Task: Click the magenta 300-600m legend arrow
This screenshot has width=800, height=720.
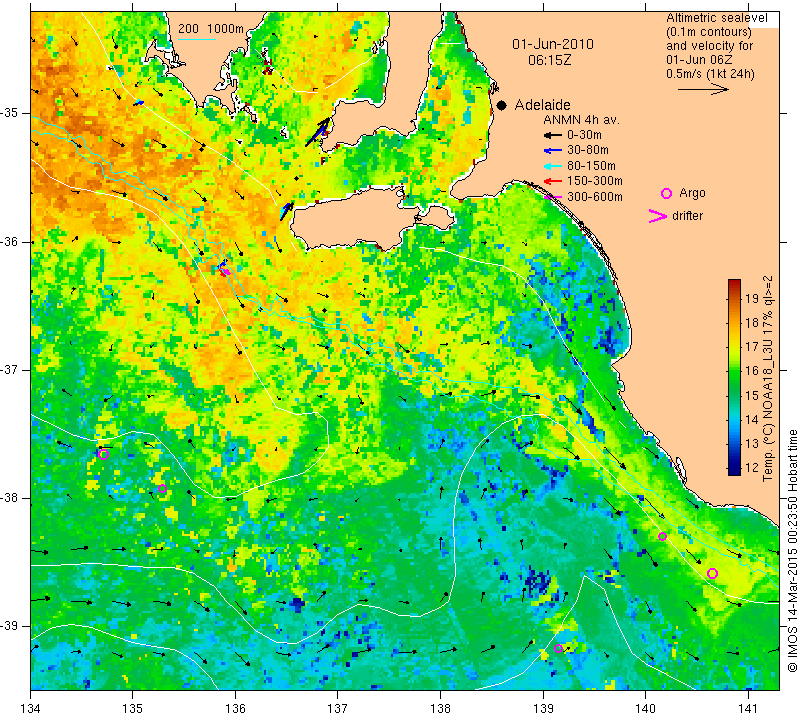Action: click(x=553, y=197)
